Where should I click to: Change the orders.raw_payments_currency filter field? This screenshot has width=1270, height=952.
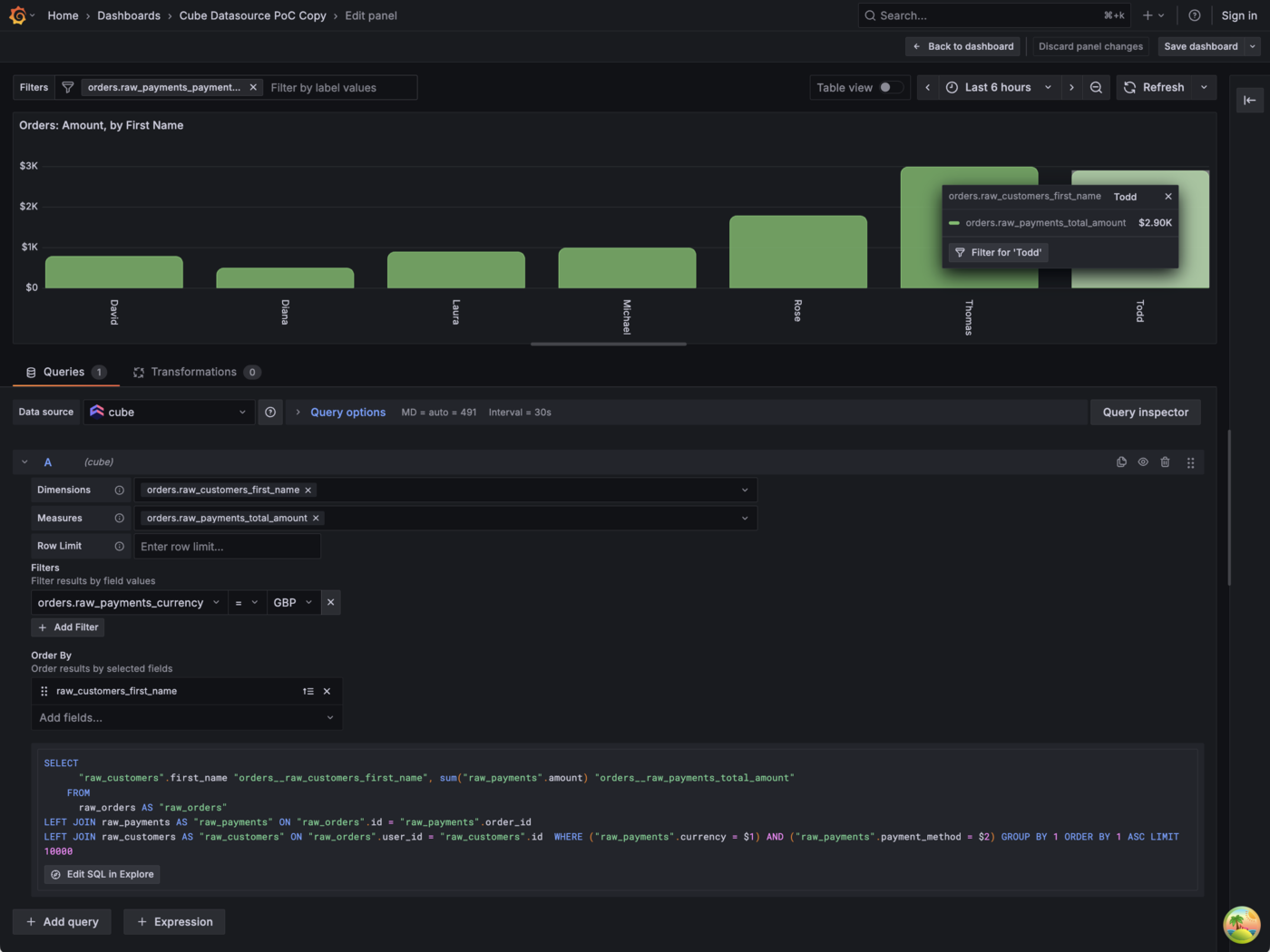pos(129,603)
